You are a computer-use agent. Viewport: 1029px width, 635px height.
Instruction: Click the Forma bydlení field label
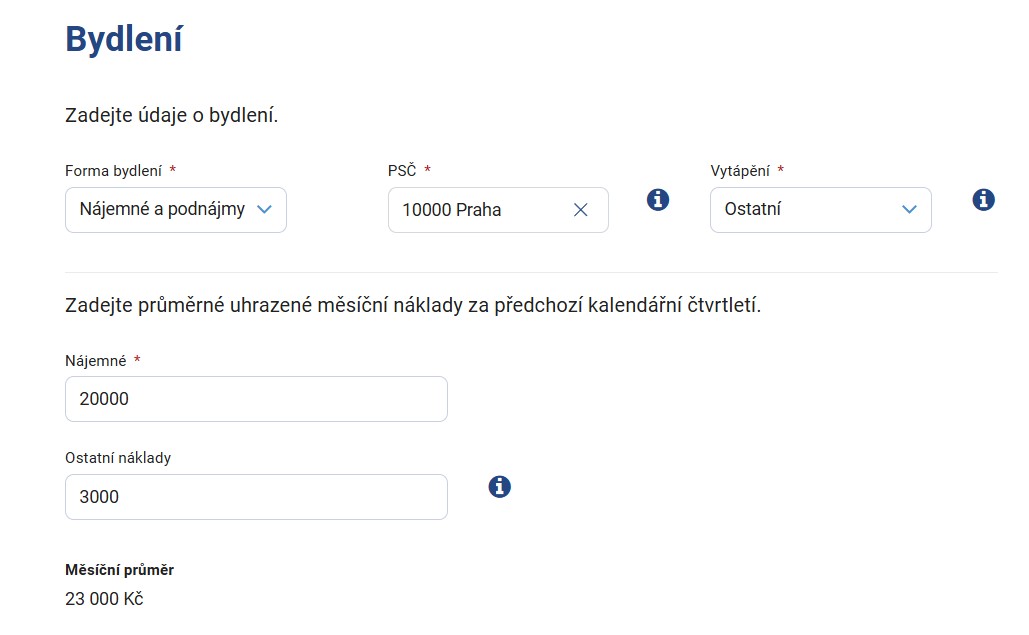[114, 171]
